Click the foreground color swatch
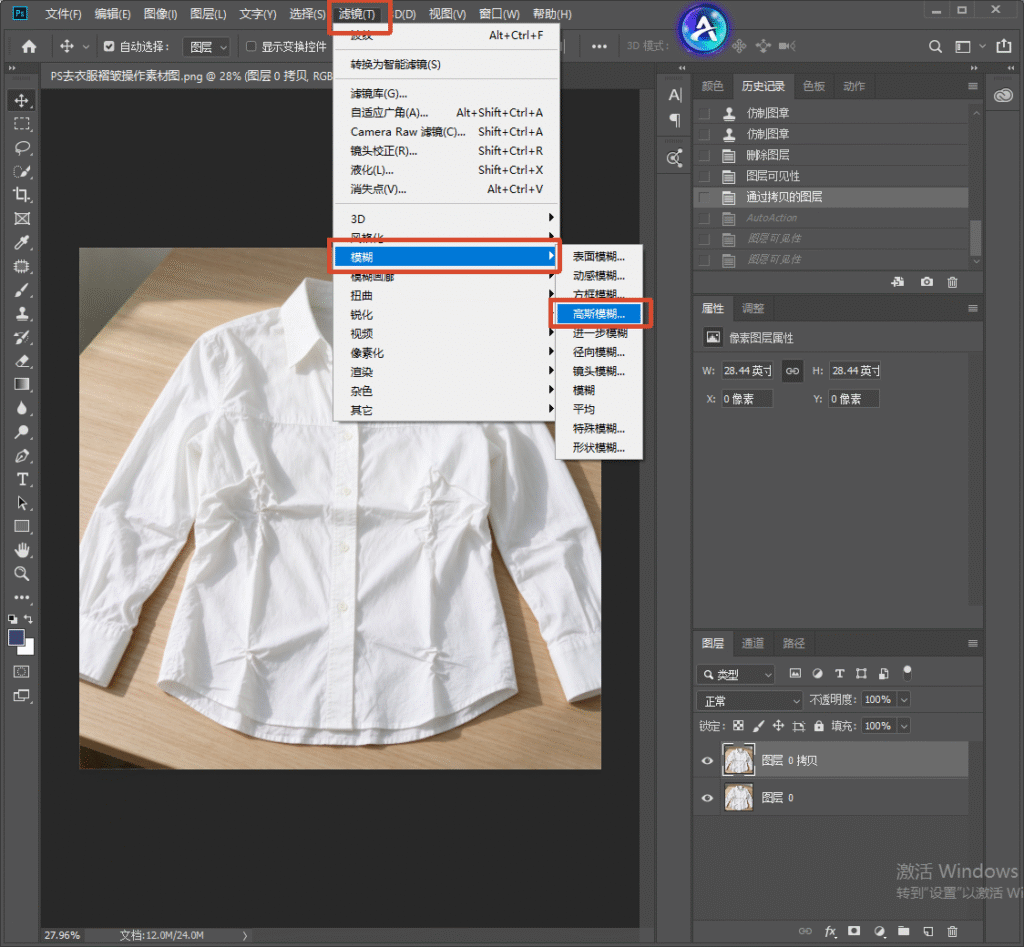 16,637
